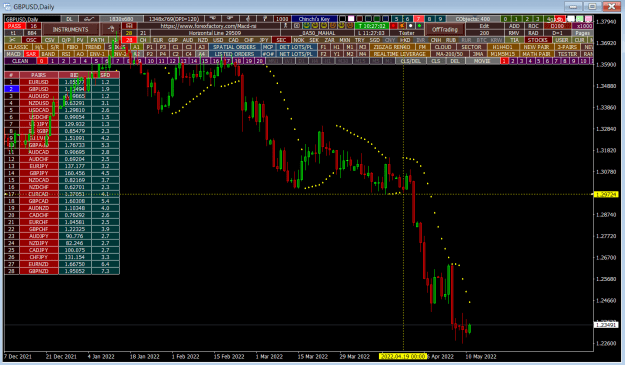Image resolution: width=625 pixels, height=365 pixels.
Task: Click the JPY currency filter button
Action: click(263, 40)
